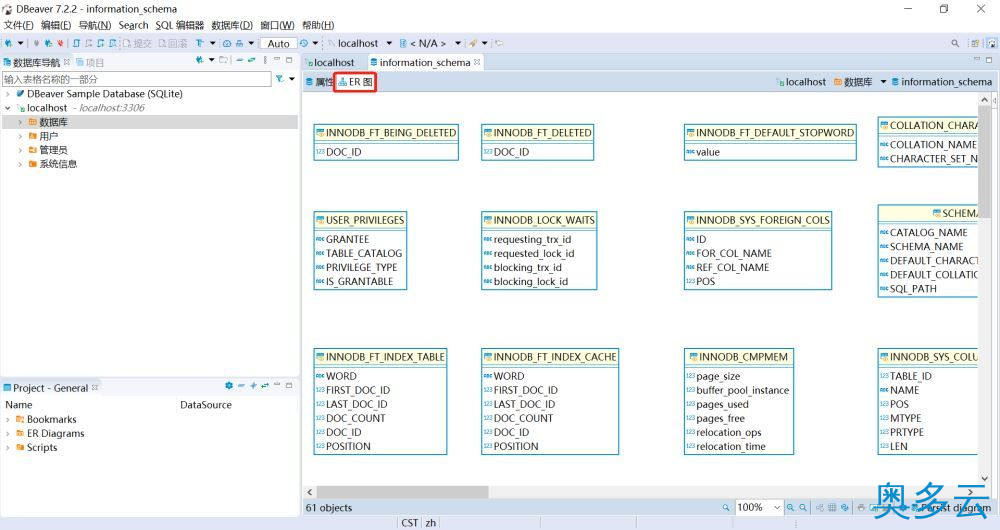Open the 编辑(E) menu
This screenshot has height=530, width=1000.
coord(56,25)
